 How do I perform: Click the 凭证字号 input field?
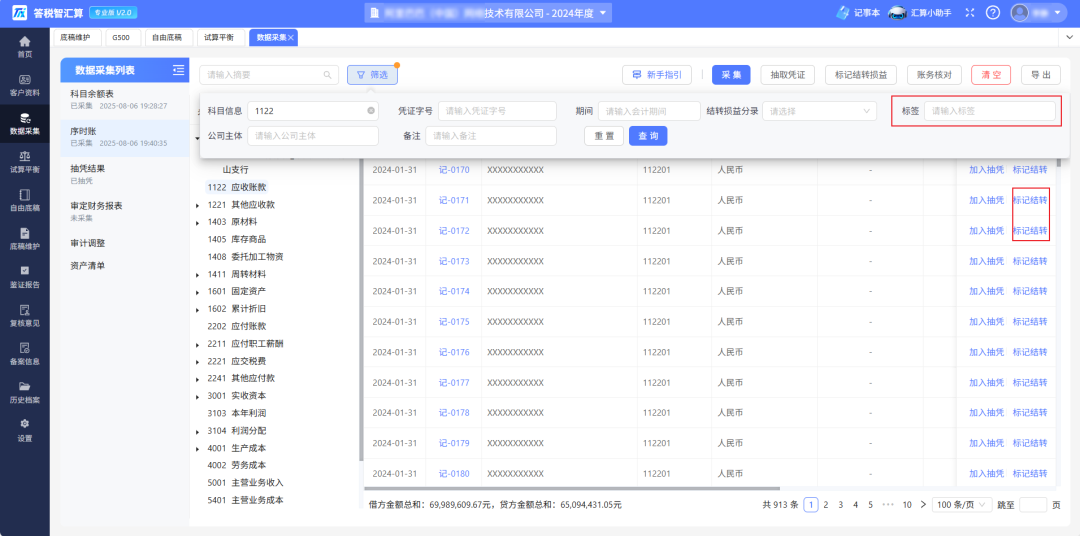[497, 110]
